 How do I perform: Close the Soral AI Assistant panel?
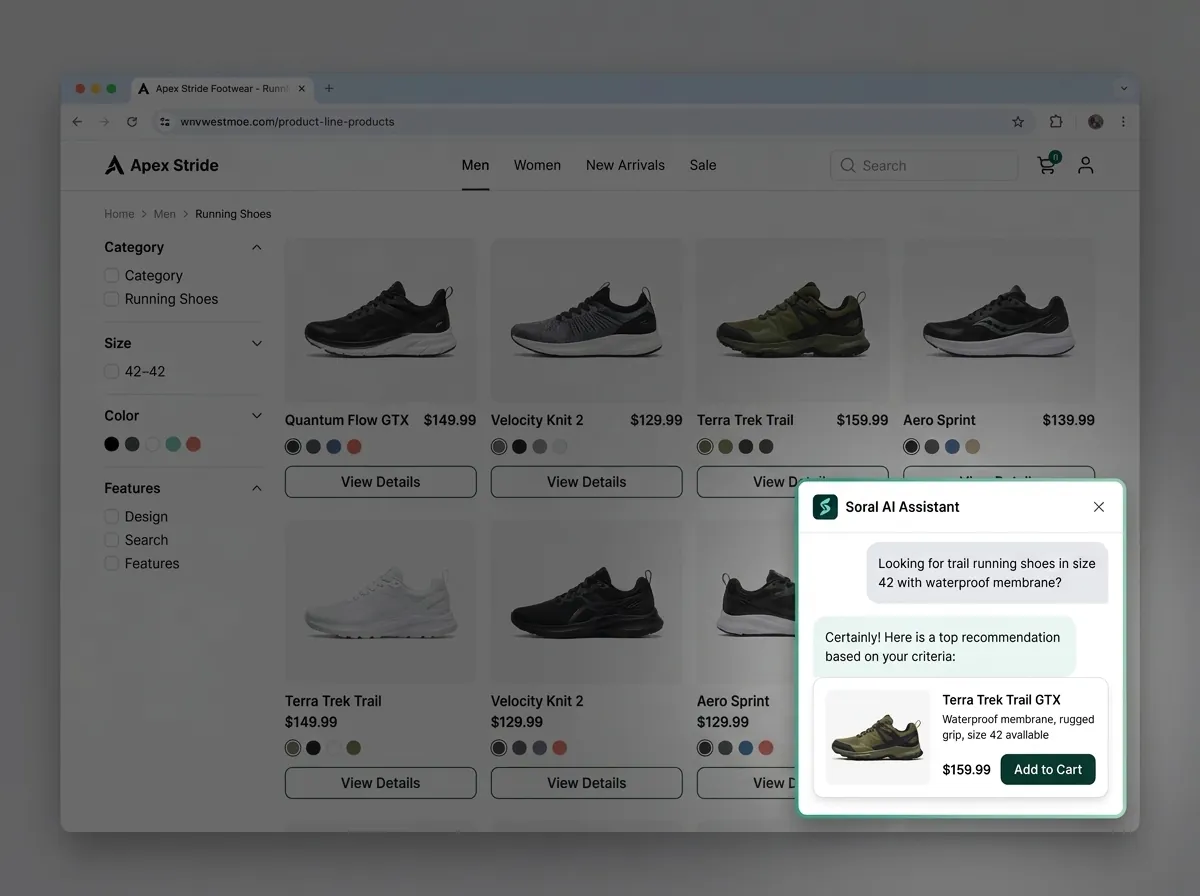pos(1099,507)
